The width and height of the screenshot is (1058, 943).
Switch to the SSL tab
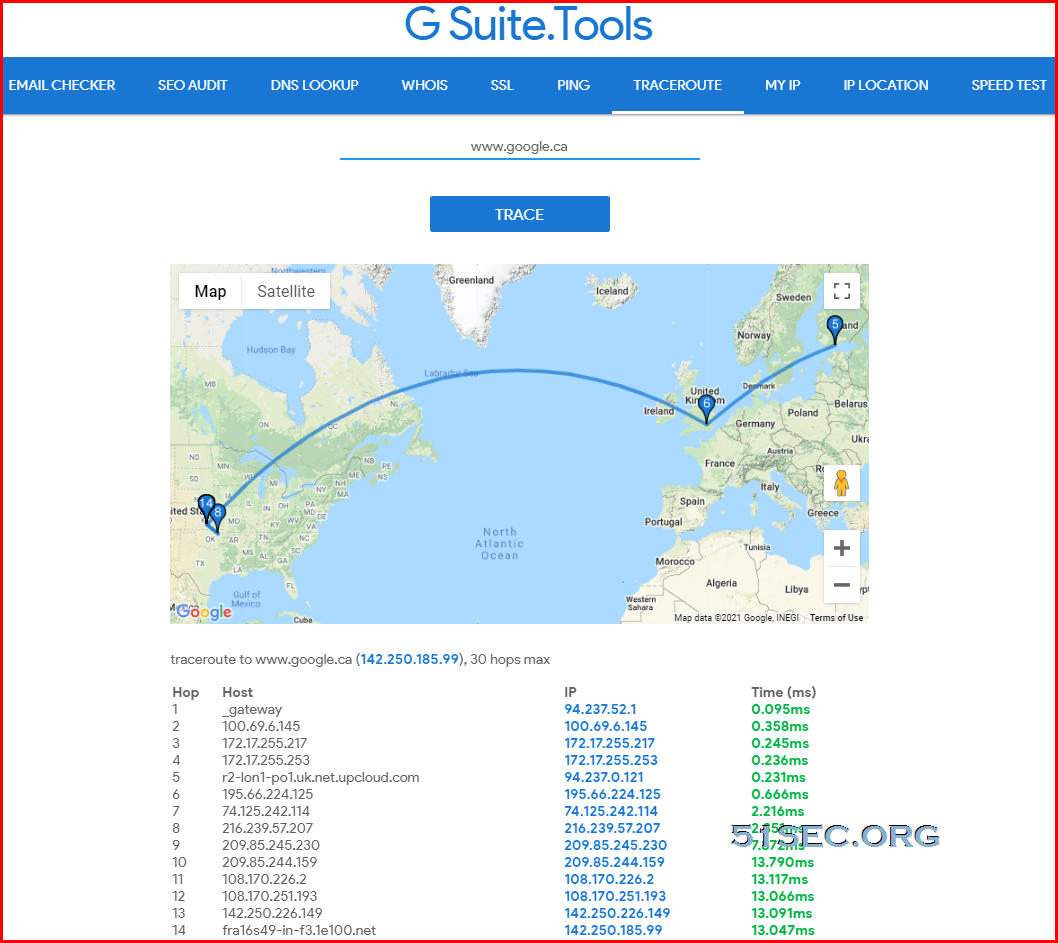tap(502, 86)
